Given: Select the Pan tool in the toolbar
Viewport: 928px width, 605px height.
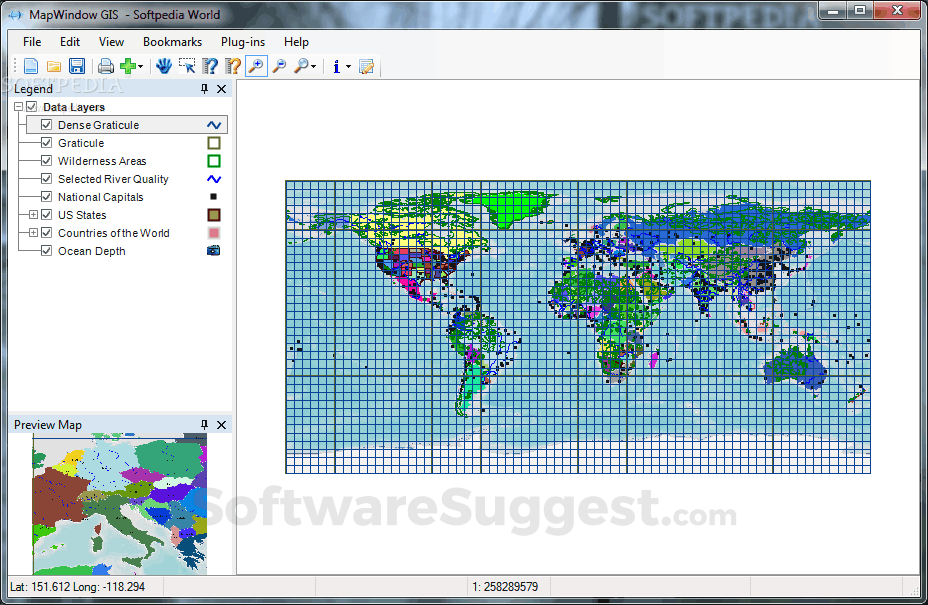Looking at the screenshot, I should coord(164,65).
